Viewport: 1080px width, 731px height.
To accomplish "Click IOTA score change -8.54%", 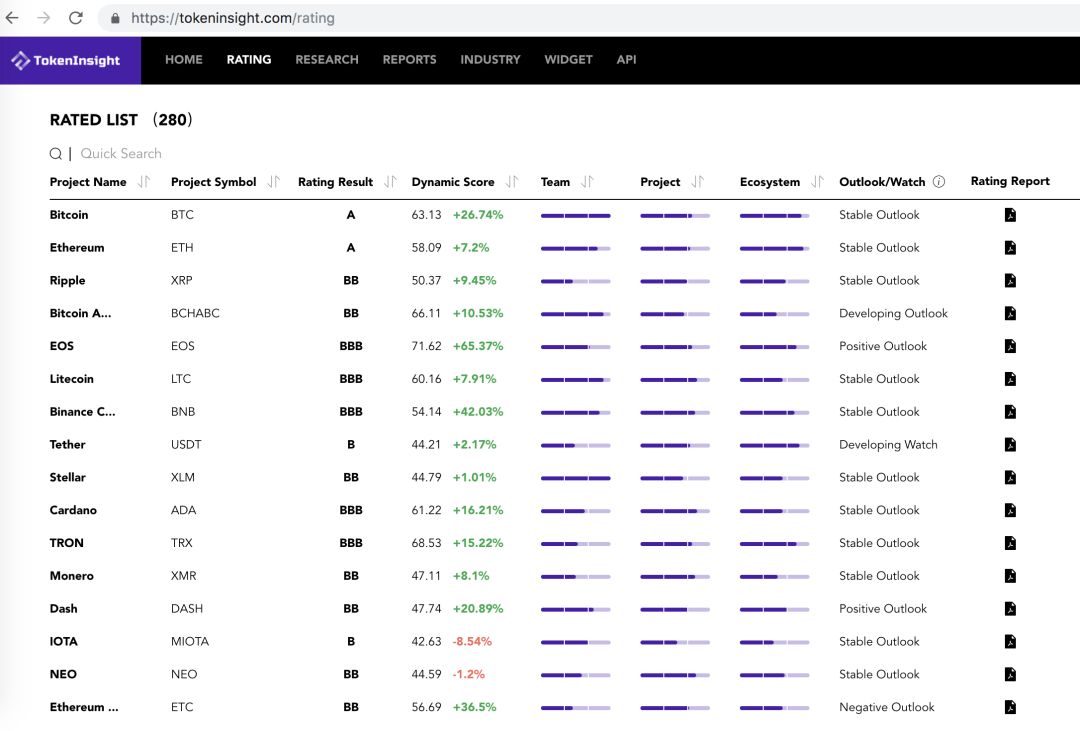I will coord(472,641).
